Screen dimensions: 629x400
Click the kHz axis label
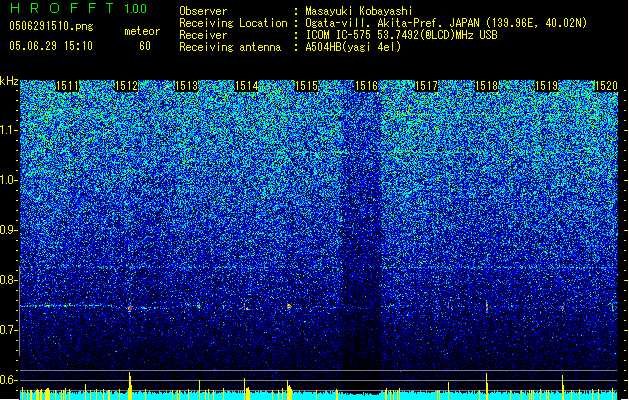(9, 81)
